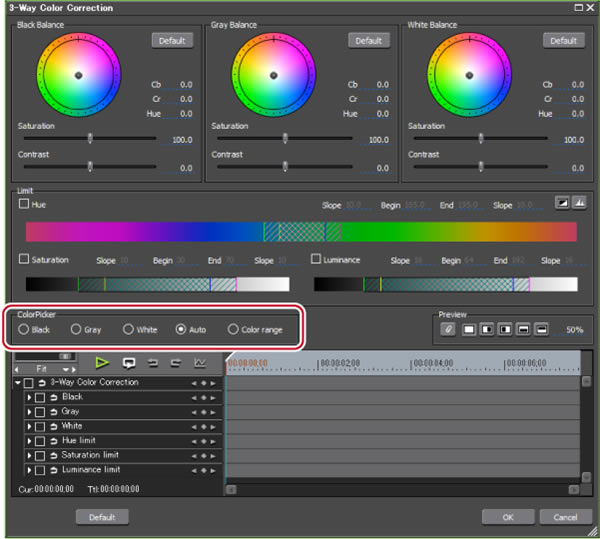Viewport: 600px width, 539px height.
Task: Click the histogram icon in Limit section
Action: point(578,202)
